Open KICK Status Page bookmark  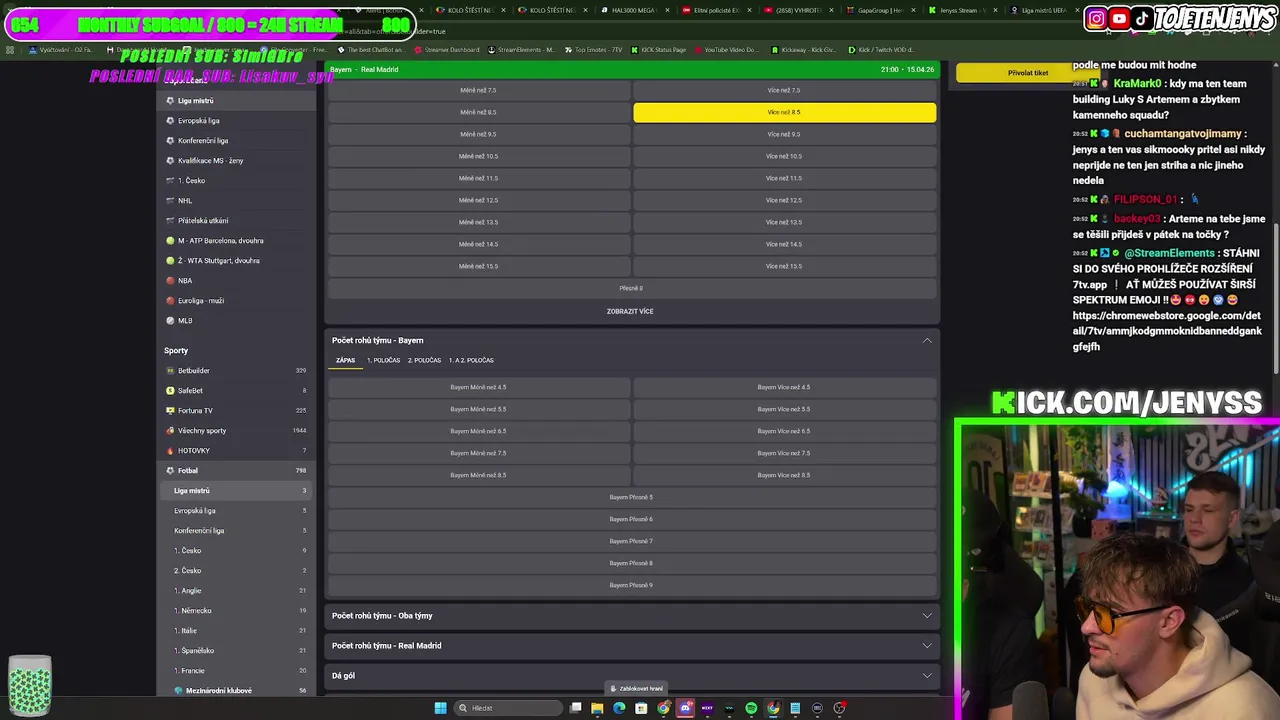657,50
